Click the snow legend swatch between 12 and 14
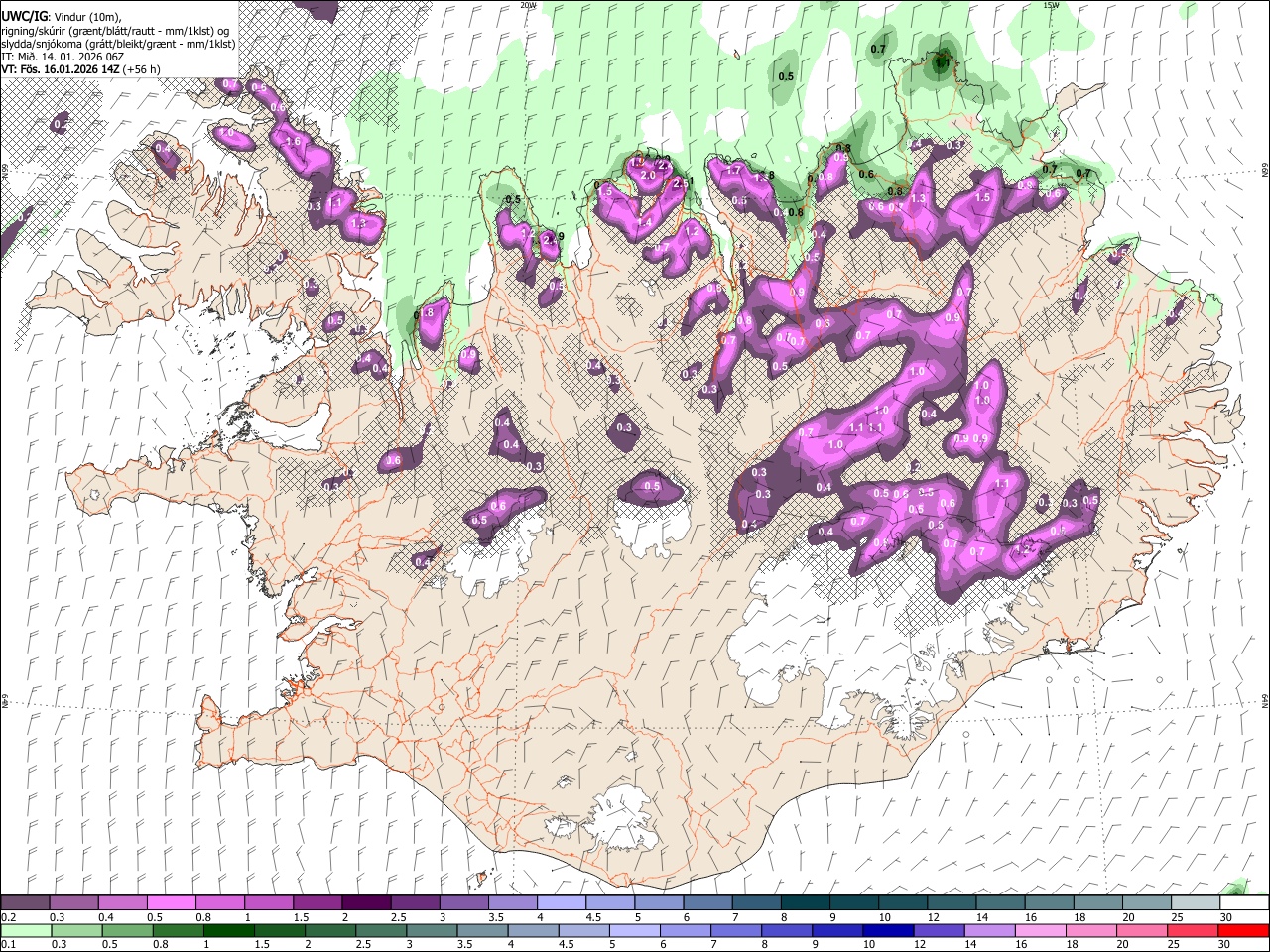This screenshot has width=1270, height=952. 952,902
